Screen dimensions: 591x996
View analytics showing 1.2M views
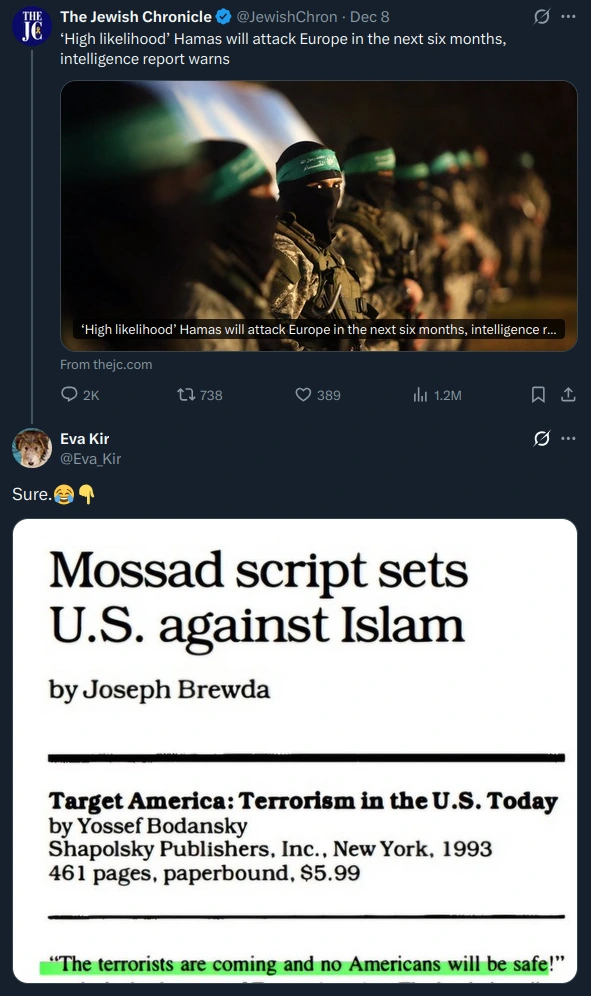(420, 395)
